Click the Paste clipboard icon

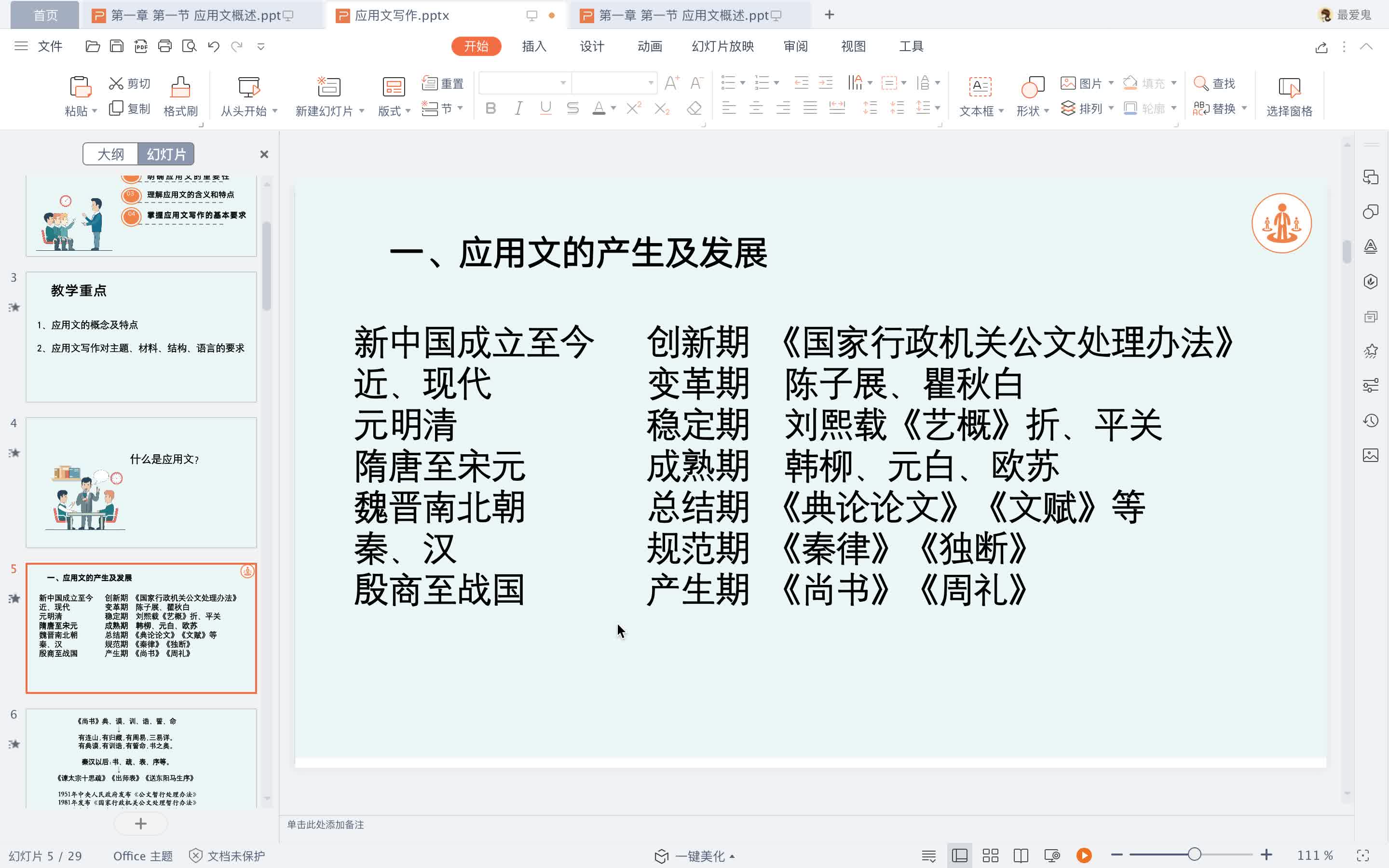[81, 87]
